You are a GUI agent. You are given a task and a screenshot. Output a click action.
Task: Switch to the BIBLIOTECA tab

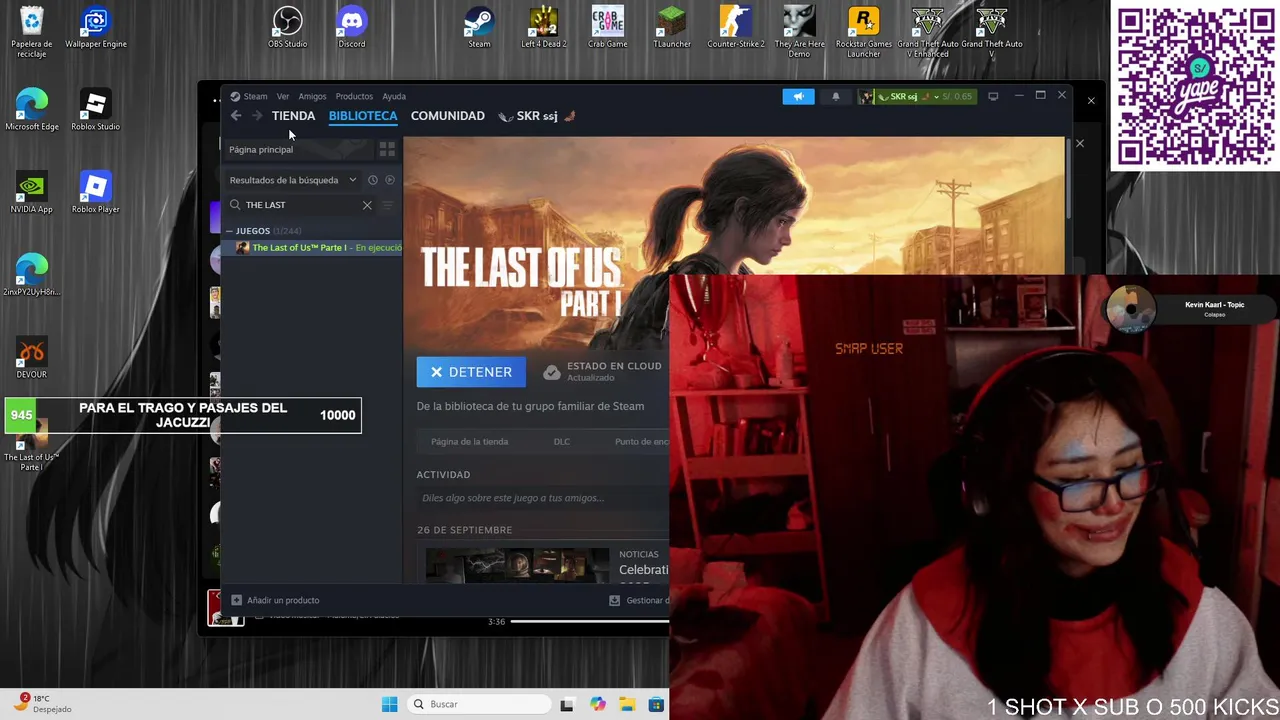(x=363, y=116)
